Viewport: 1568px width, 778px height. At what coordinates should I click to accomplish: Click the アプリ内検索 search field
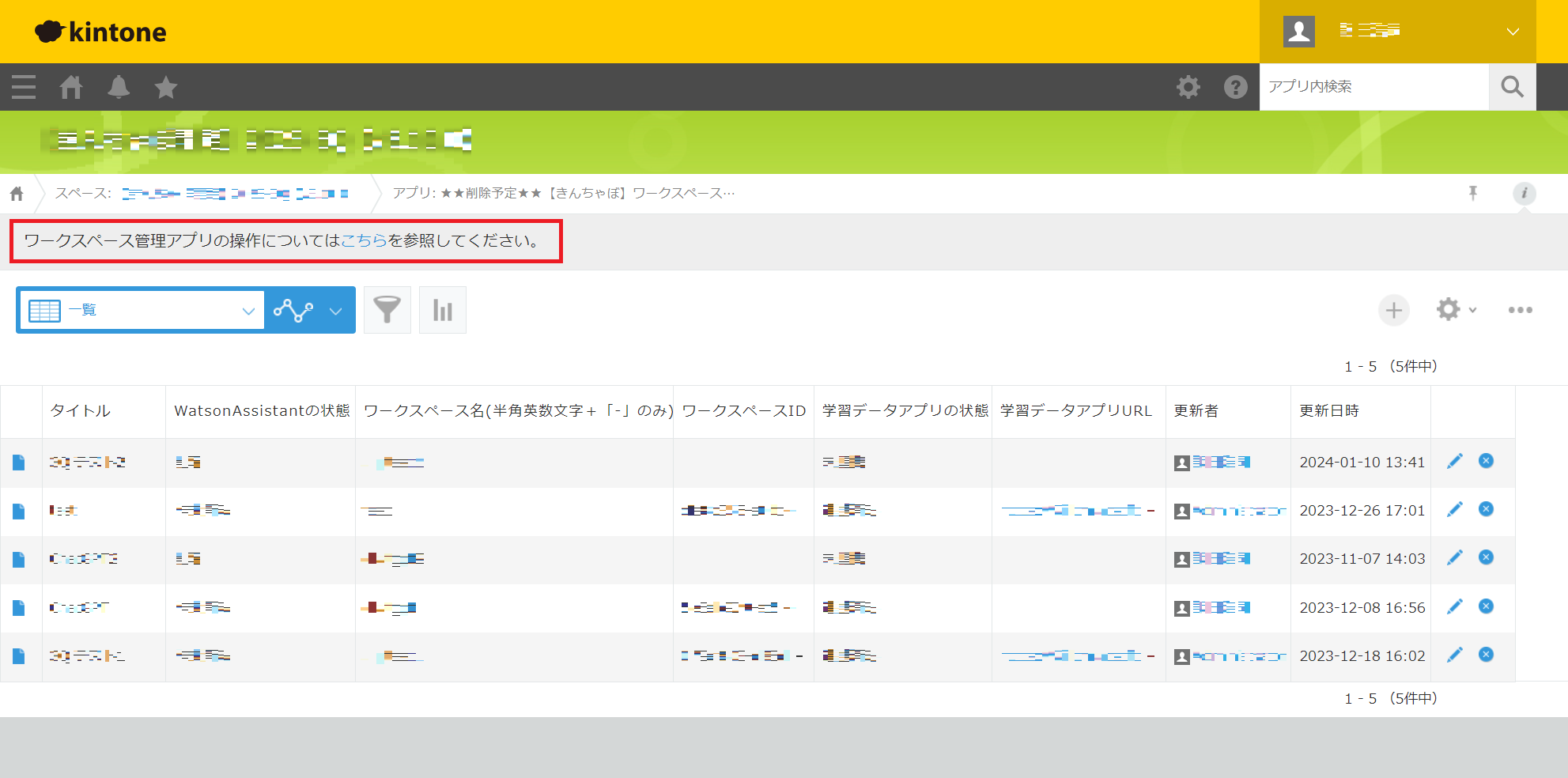tap(1373, 87)
